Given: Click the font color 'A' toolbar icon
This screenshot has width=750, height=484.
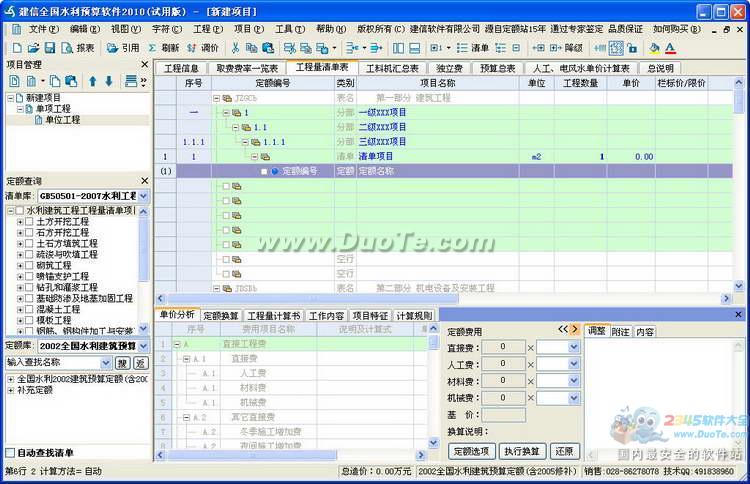Looking at the screenshot, I should point(670,48).
